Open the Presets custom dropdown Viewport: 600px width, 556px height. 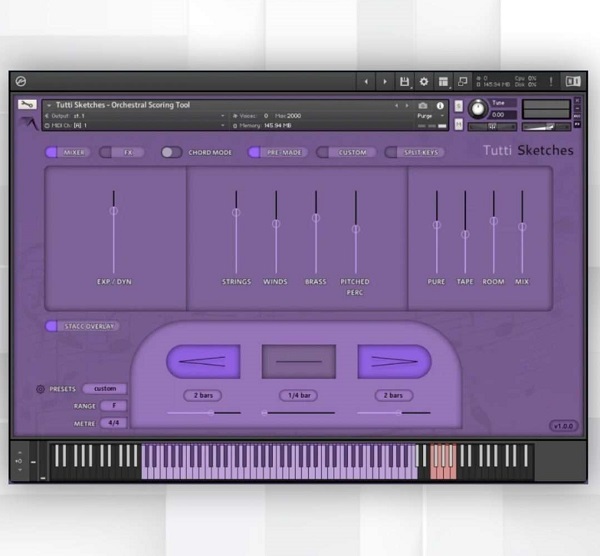[x=105, y=388]
